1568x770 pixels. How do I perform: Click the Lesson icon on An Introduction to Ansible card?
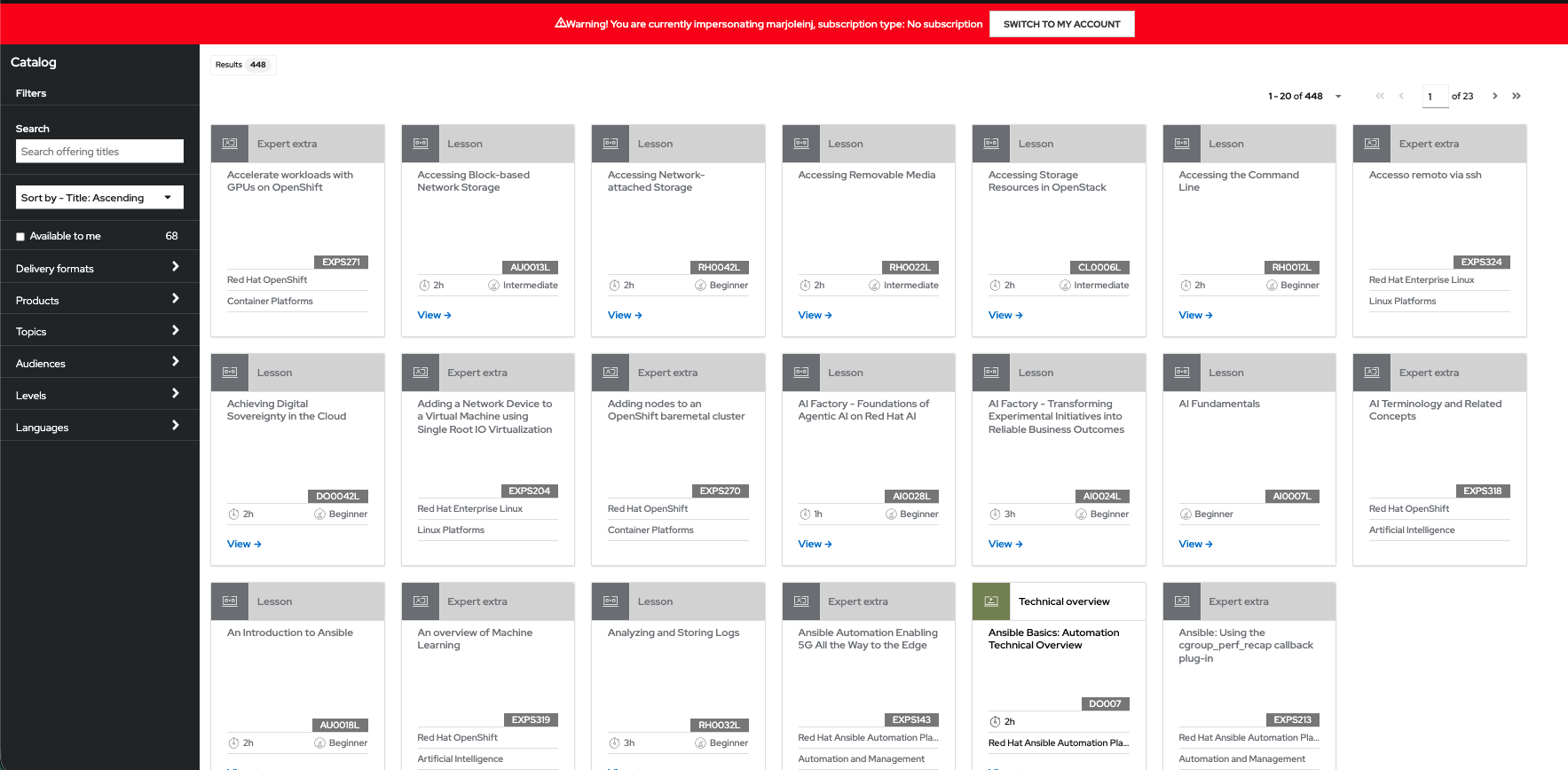click(x=230, y=601)
